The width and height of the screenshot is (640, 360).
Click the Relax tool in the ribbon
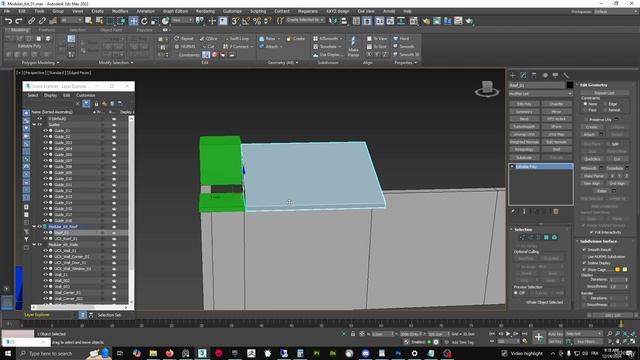270,38
